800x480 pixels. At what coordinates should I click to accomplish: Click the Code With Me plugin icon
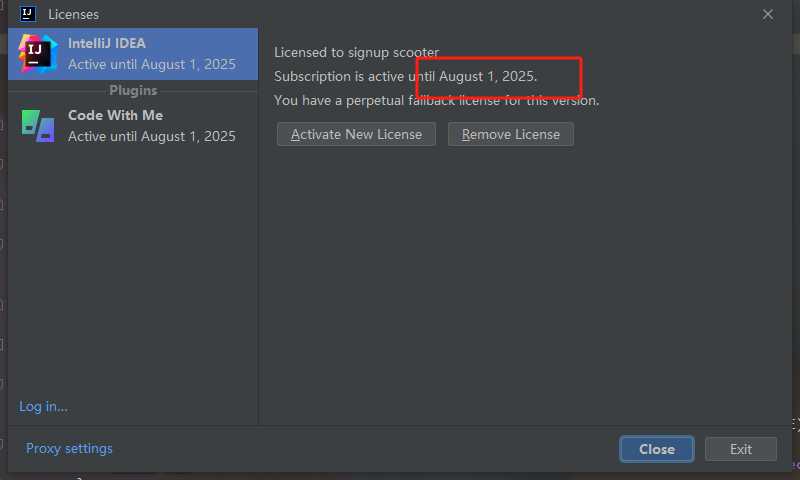click(x=38, y=125)
